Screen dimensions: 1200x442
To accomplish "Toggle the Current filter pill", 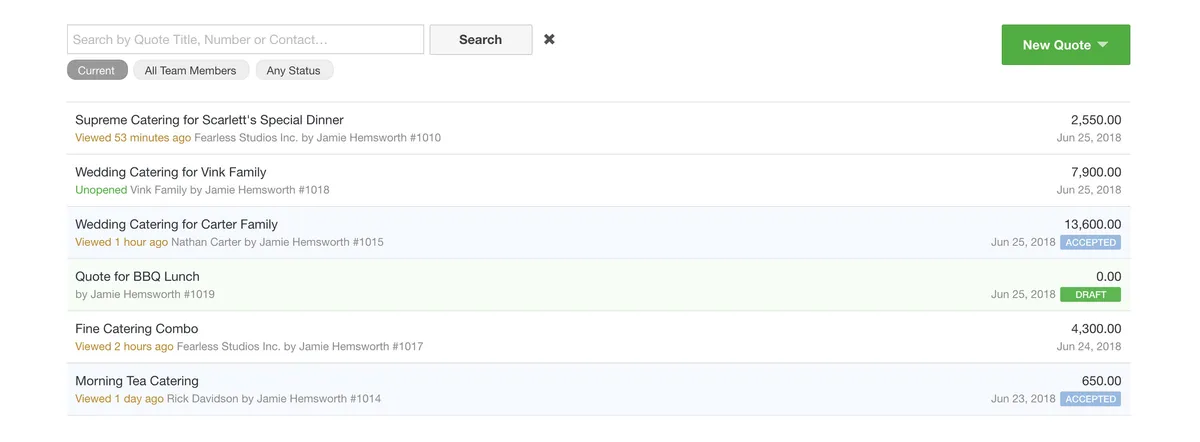I will point(97,70).
